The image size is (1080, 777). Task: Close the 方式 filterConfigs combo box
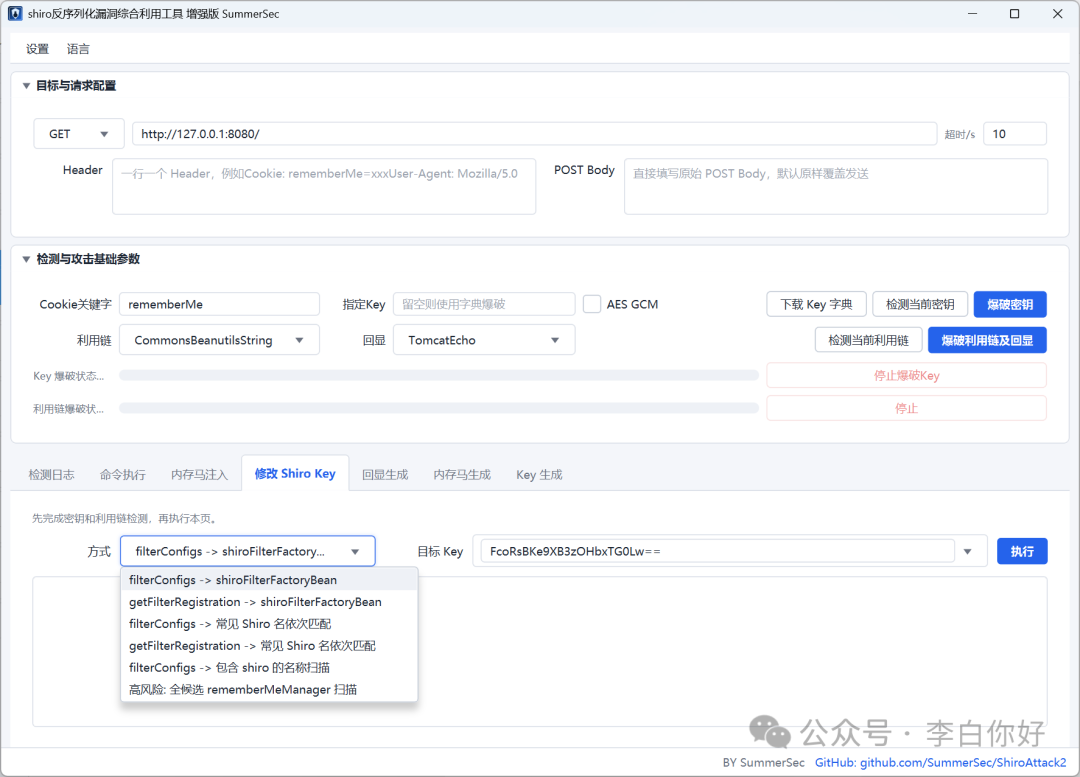click(x=248, y=551)
